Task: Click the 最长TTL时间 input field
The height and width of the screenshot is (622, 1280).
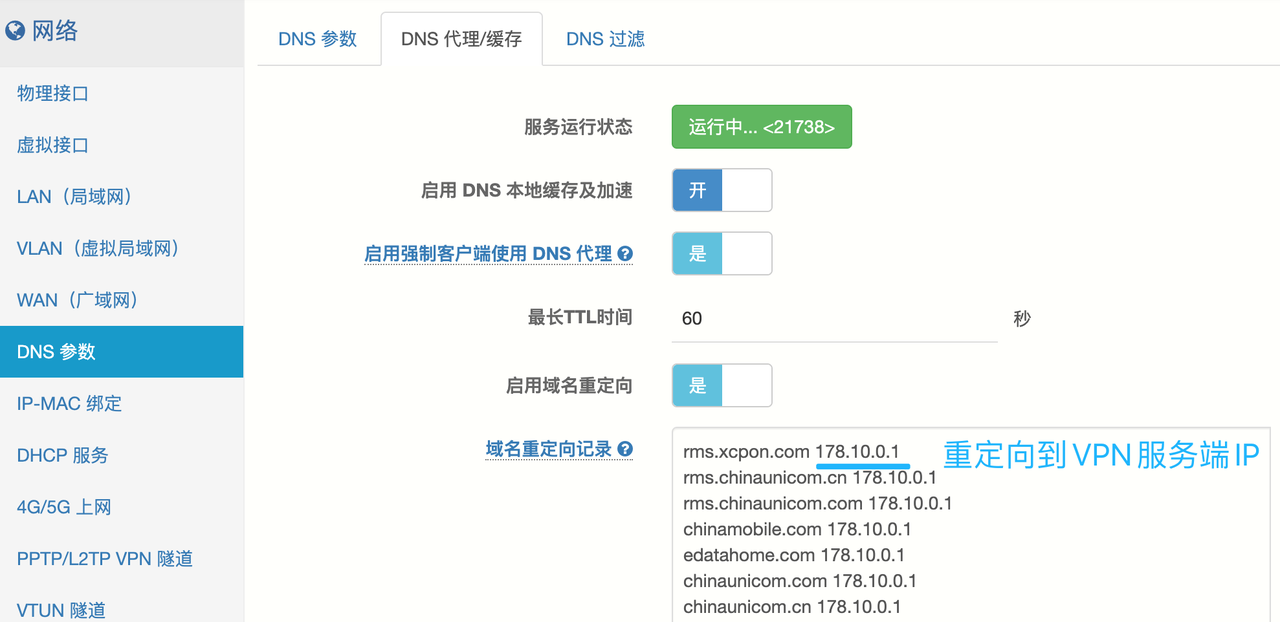Action: 834,318
